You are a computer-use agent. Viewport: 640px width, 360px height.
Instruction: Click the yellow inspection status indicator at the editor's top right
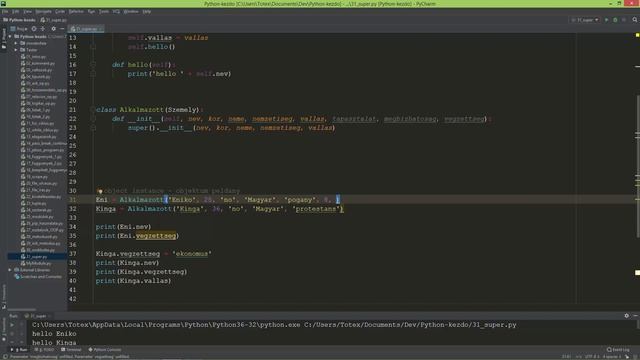(x=637, y=36)
